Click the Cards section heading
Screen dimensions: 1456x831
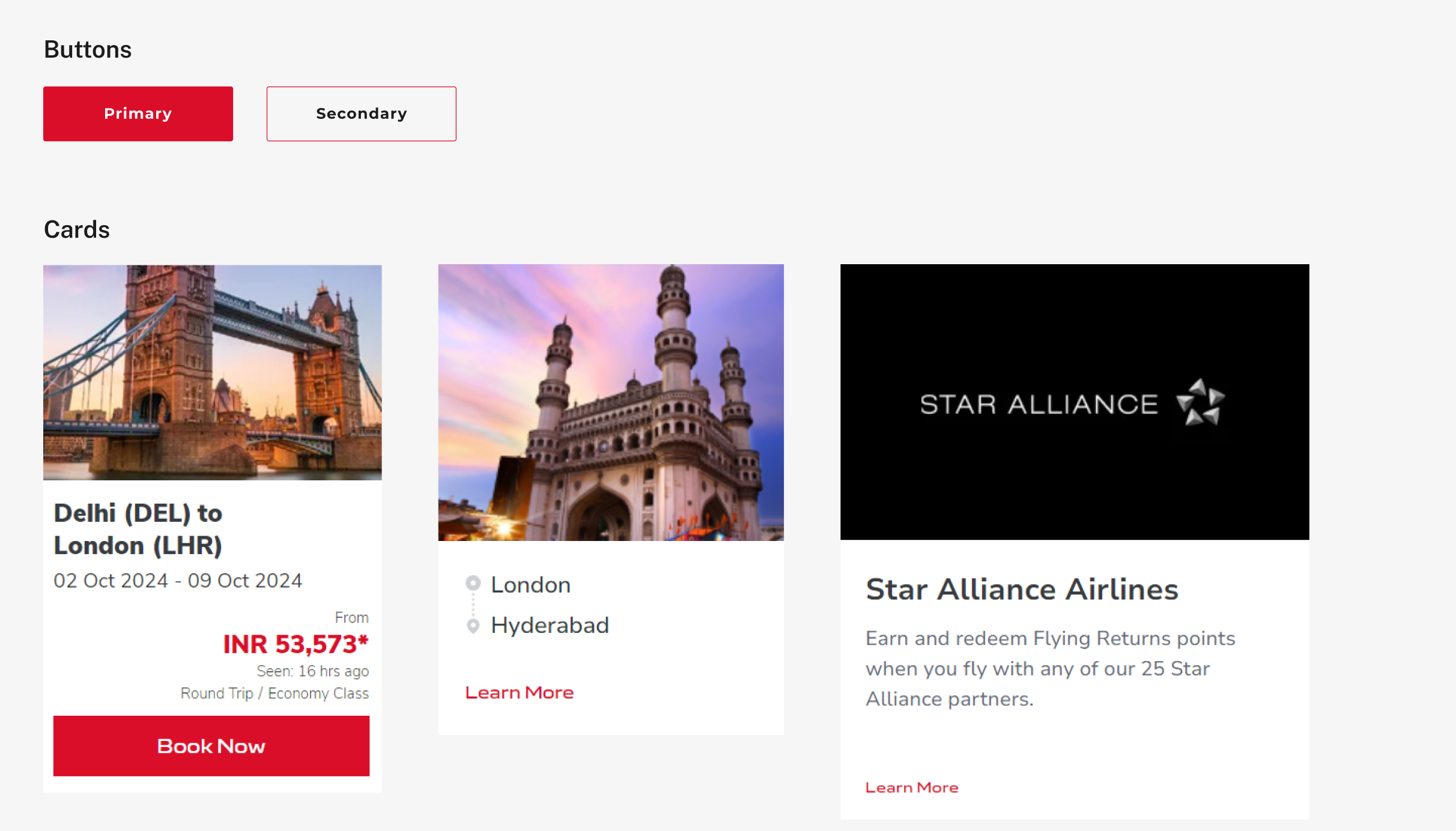pyautogui.click(x=77, y=229)
